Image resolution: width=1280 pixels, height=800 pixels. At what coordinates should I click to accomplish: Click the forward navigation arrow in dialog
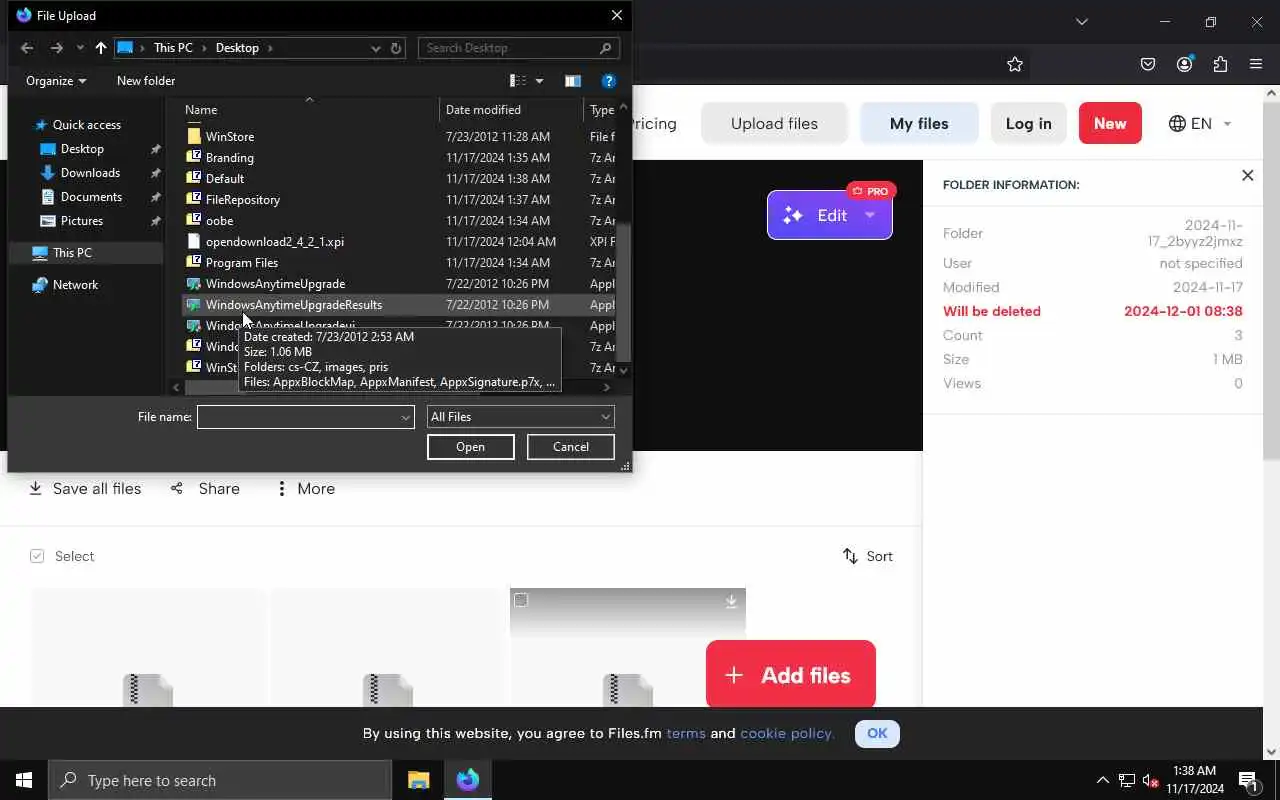pos(56,48)
